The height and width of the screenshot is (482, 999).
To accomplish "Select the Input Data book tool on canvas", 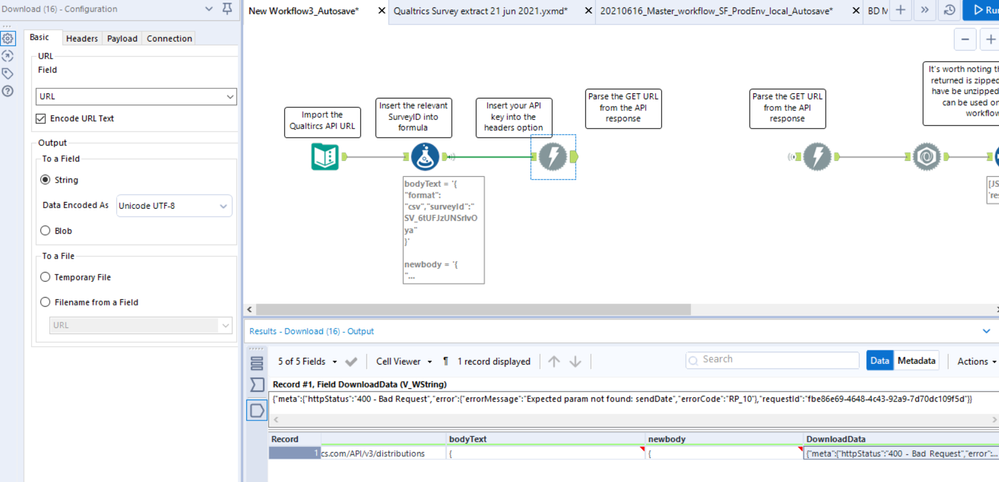I will tap(325, 157).
